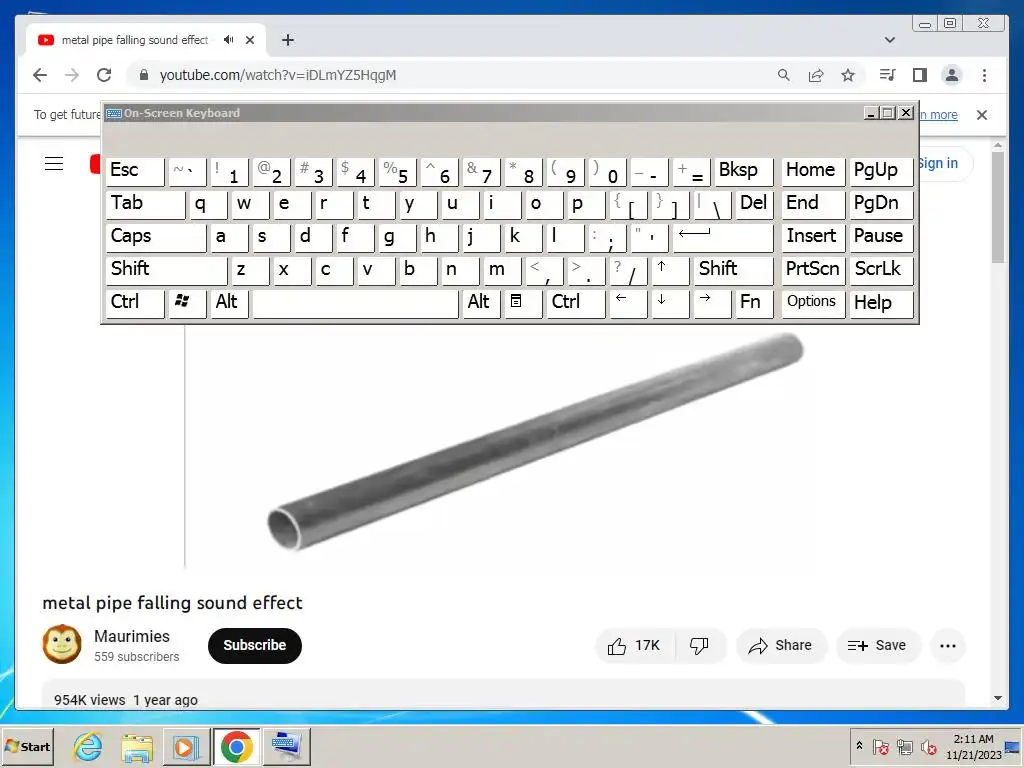Click the up arrow key
The width and height of the screenshot is (1024, 768).
tap(669, 270)
